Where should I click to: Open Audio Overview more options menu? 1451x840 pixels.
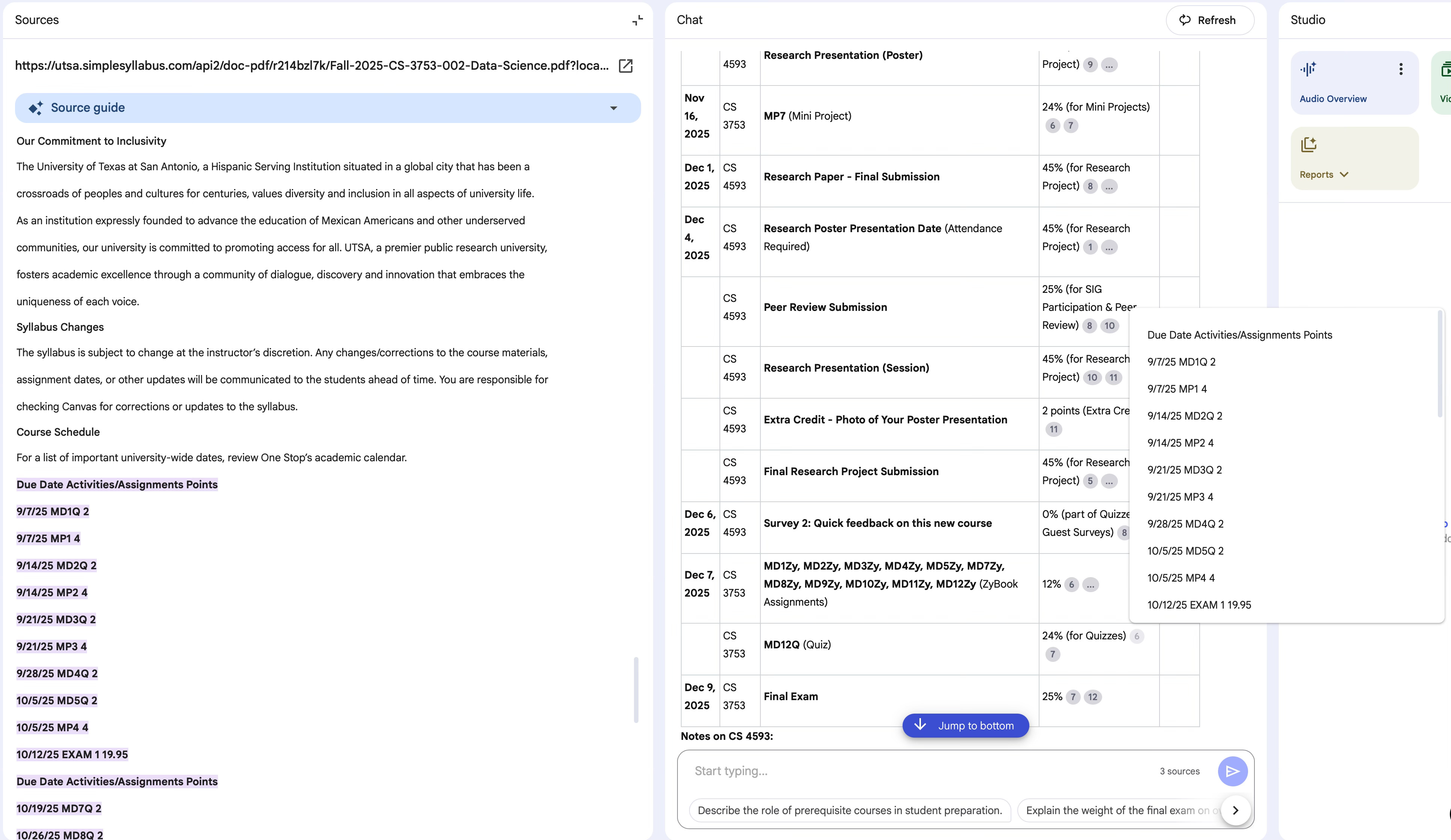tap(1400, 69)
